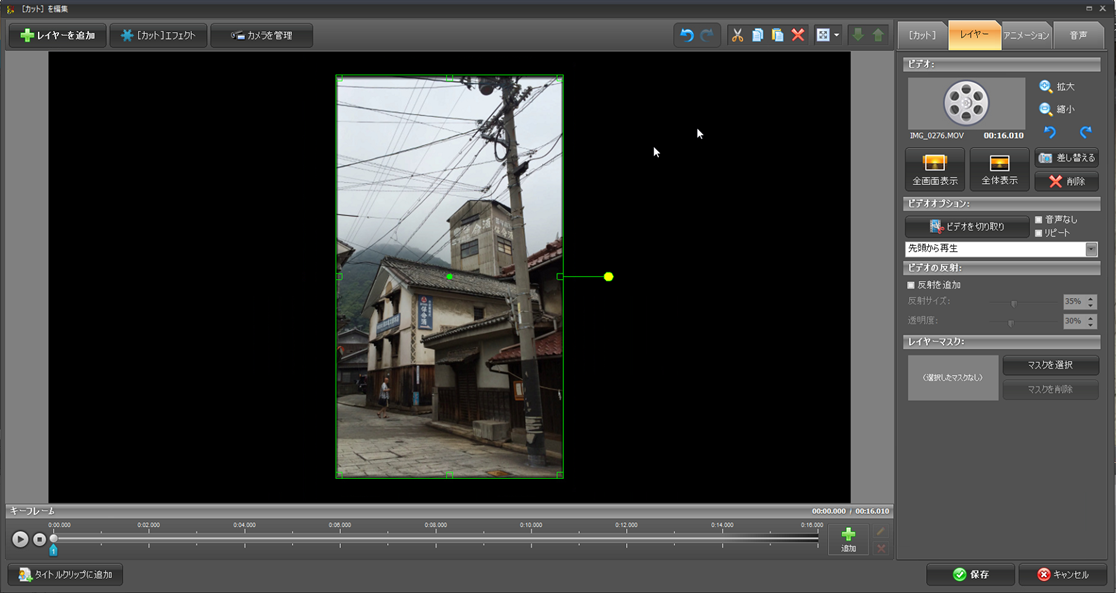Check the リピート repeat option
The width and height of the screenshot is (1116, 593).
point(1040,233)
